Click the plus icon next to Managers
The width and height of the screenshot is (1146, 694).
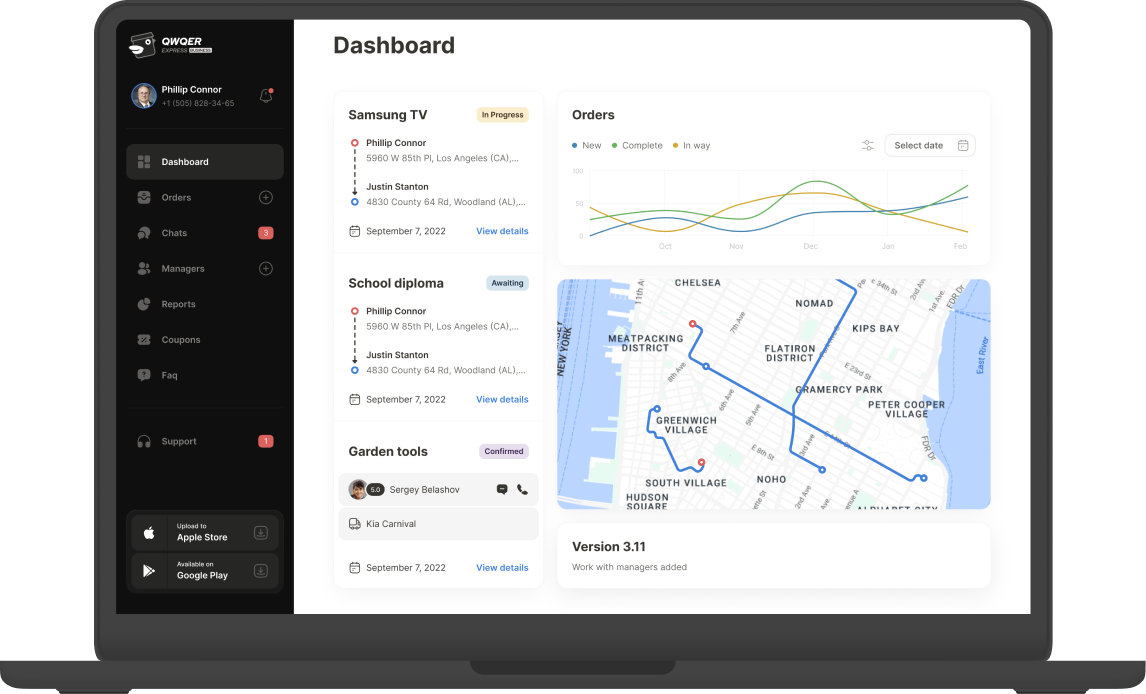pyautogui.click(x=266, y=269)
